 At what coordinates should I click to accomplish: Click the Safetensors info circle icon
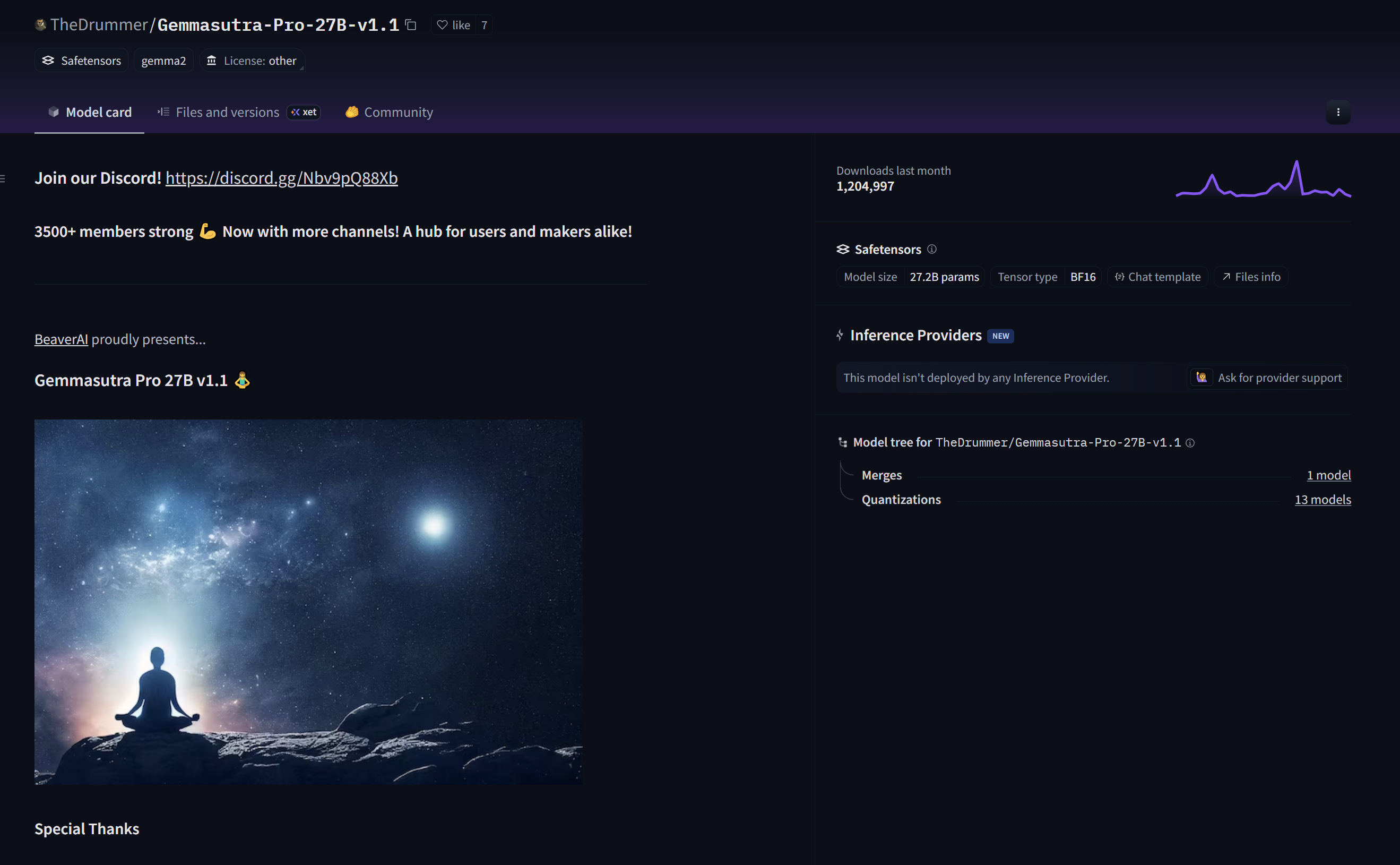[932, 249]
